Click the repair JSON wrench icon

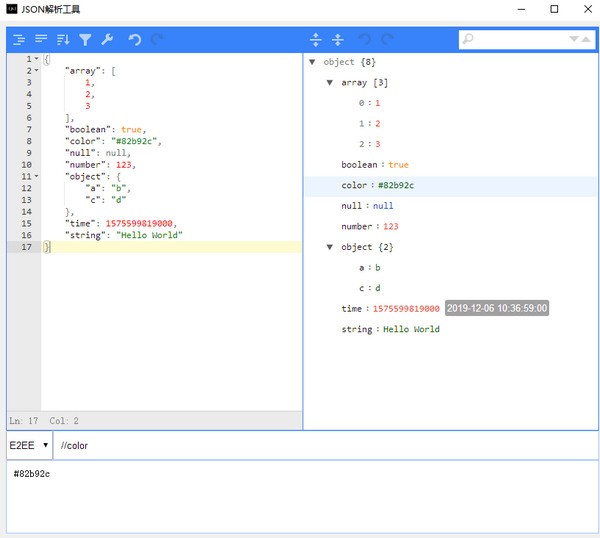click(x=107, y=40)
